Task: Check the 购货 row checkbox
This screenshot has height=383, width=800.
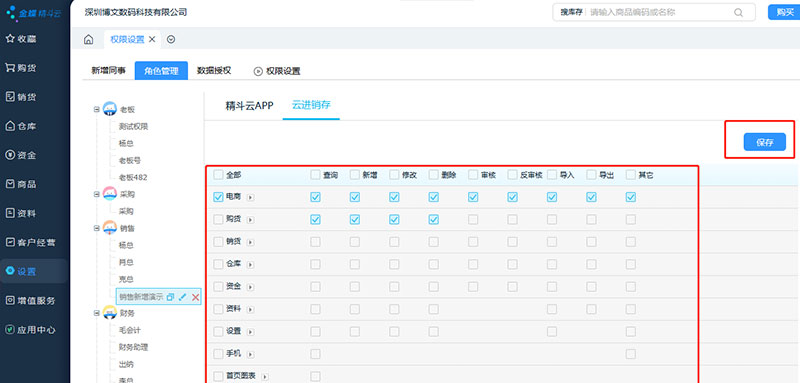Action: (219, 219)
